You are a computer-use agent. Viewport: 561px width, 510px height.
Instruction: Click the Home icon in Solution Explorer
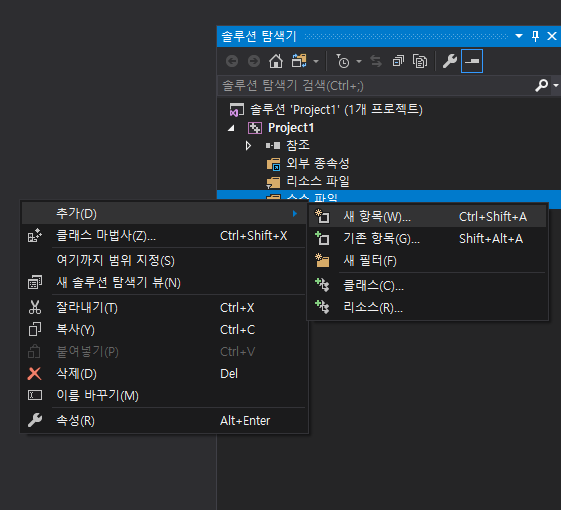(x=276, y=61)
